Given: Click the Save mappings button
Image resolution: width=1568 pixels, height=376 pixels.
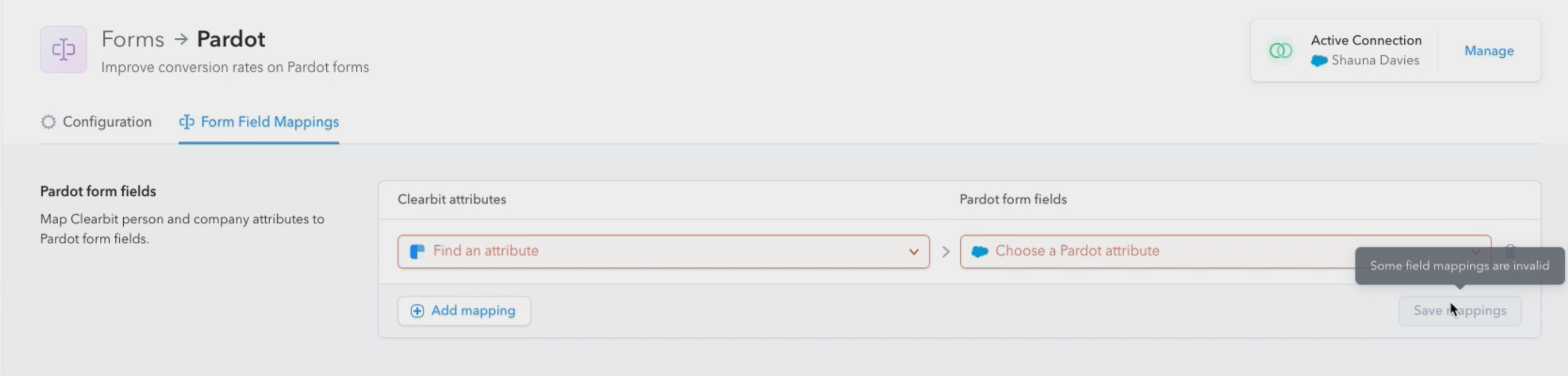Looking at the screenshot, I should [x=1460, y=311].
